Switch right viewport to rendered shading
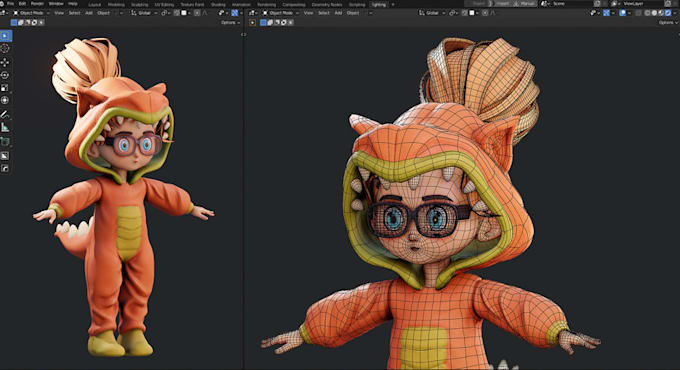This screenshot has height=370, width=680. click(668, 13)
